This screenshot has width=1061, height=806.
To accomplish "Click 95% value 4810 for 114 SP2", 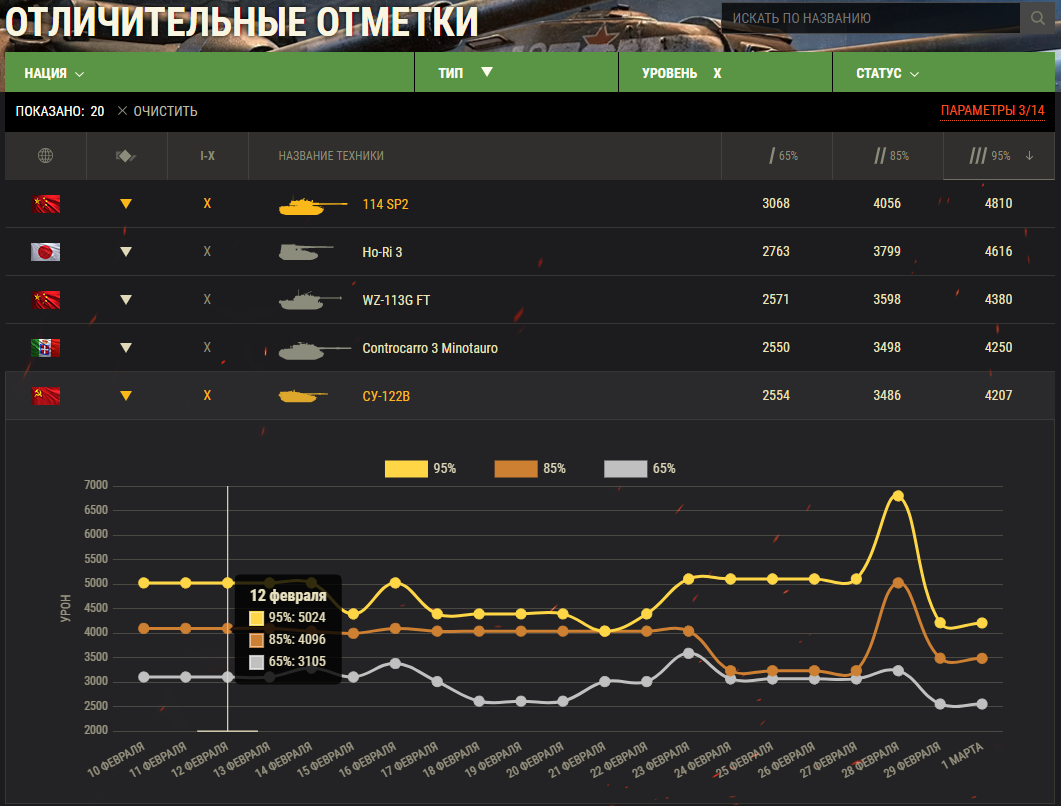I will coord(998,203).
